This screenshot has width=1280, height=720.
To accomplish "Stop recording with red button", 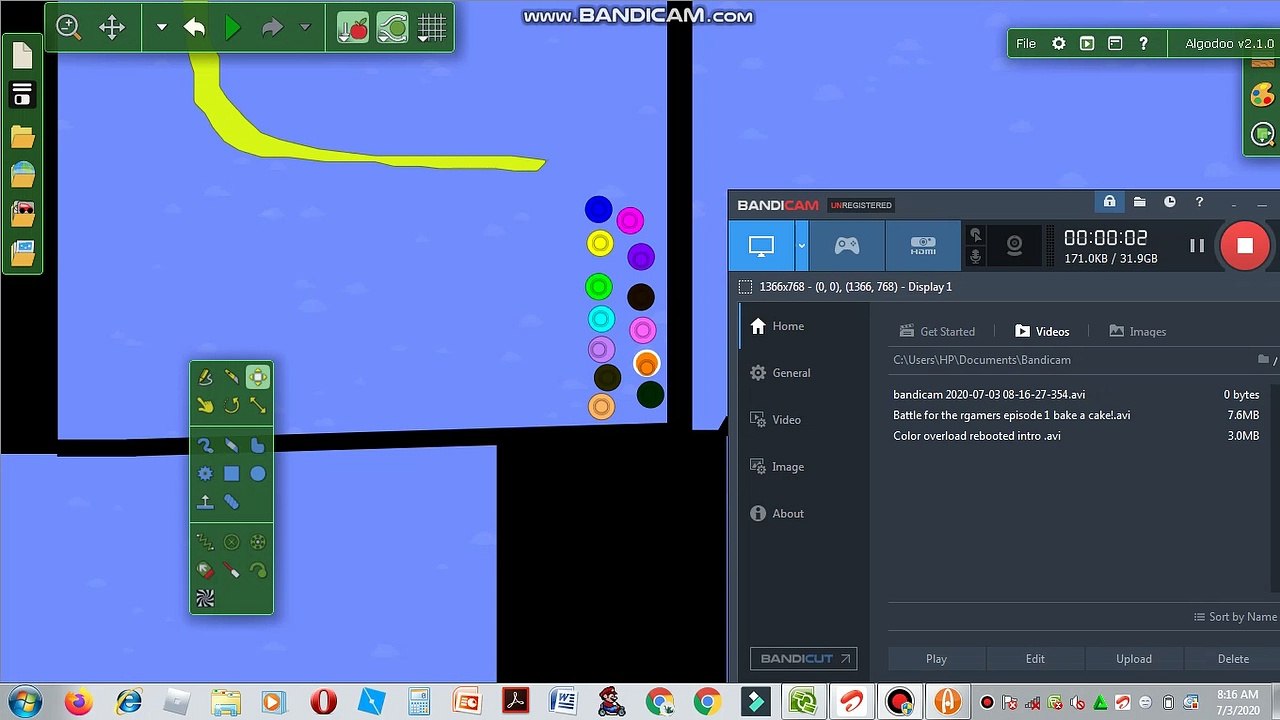I will [x=1245, y=246].
